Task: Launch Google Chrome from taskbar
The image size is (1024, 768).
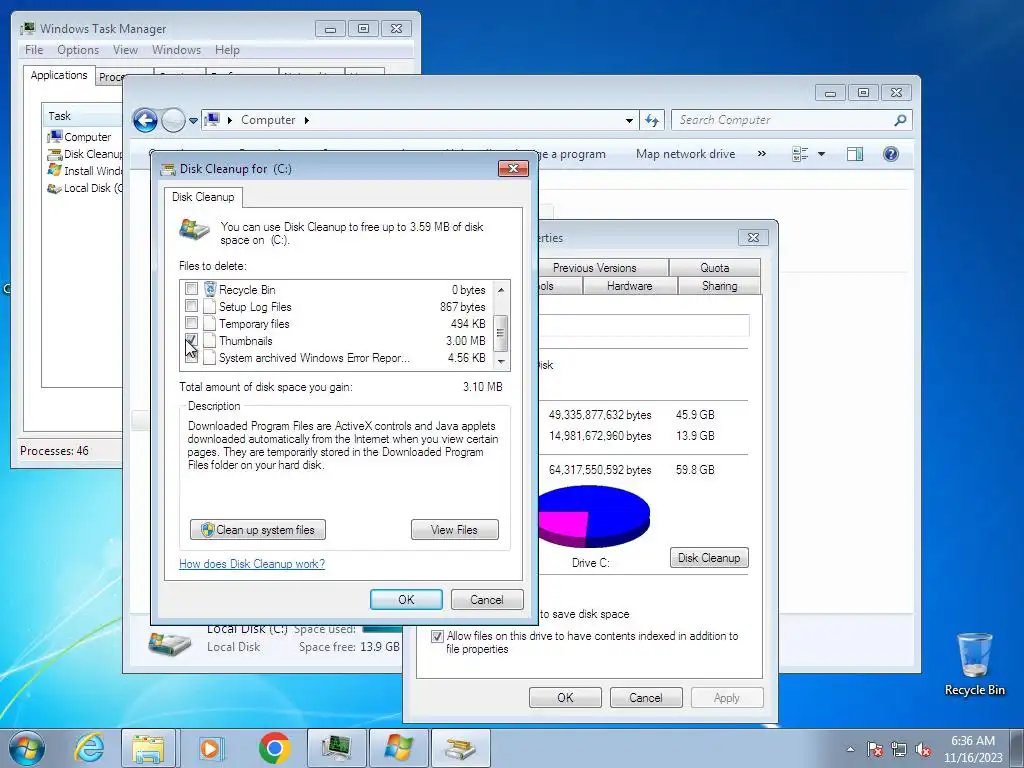Action: click(x=274, y=748)
